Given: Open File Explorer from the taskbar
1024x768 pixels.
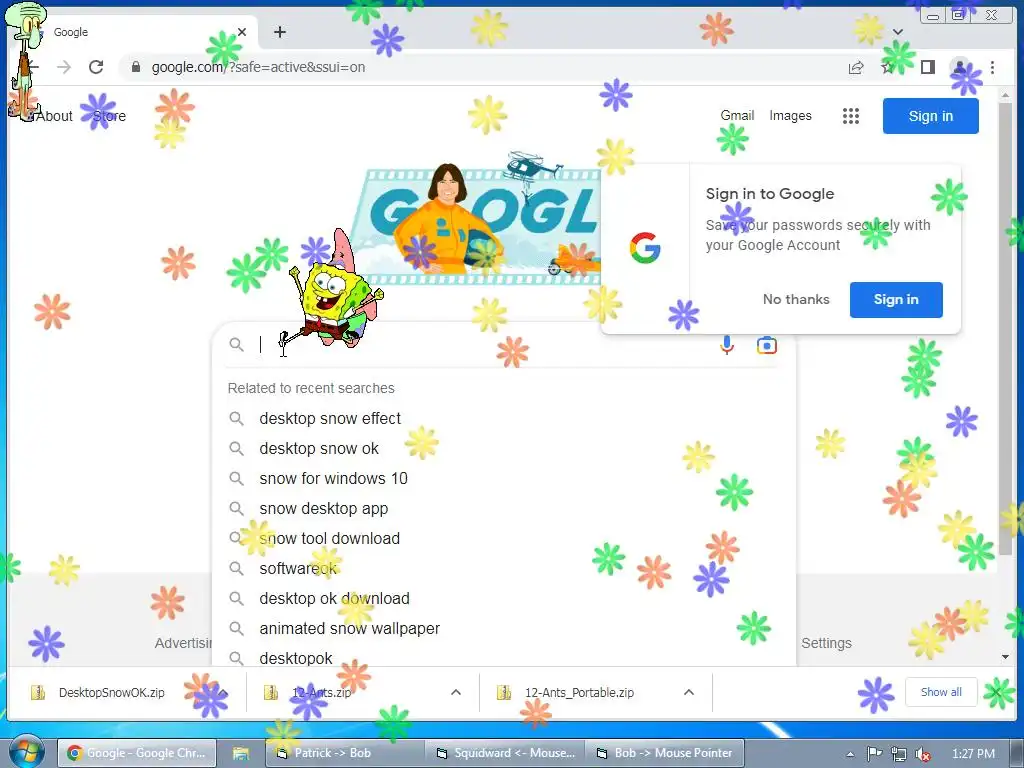Looking at the screenshot, I should (241, 754).
